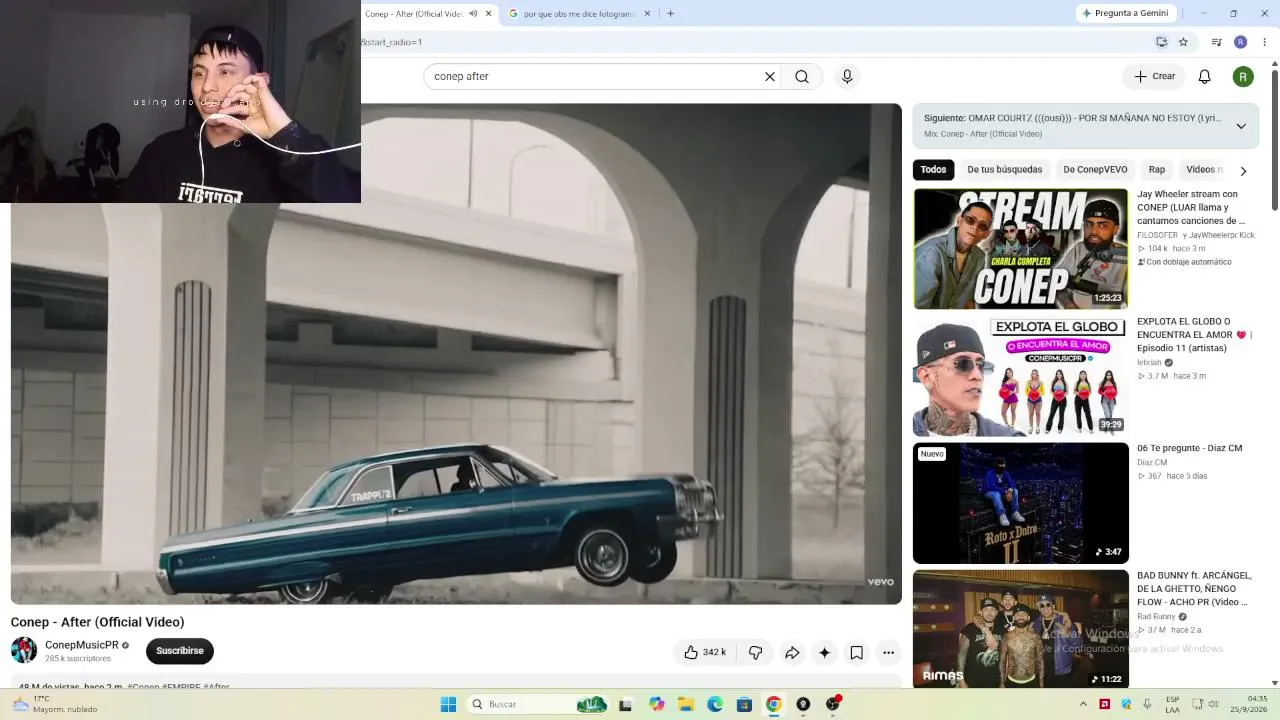Viewport: 1280px width, 720px height.
Task: Bookmark this page with the star icon
Action: click(1183, 42)
